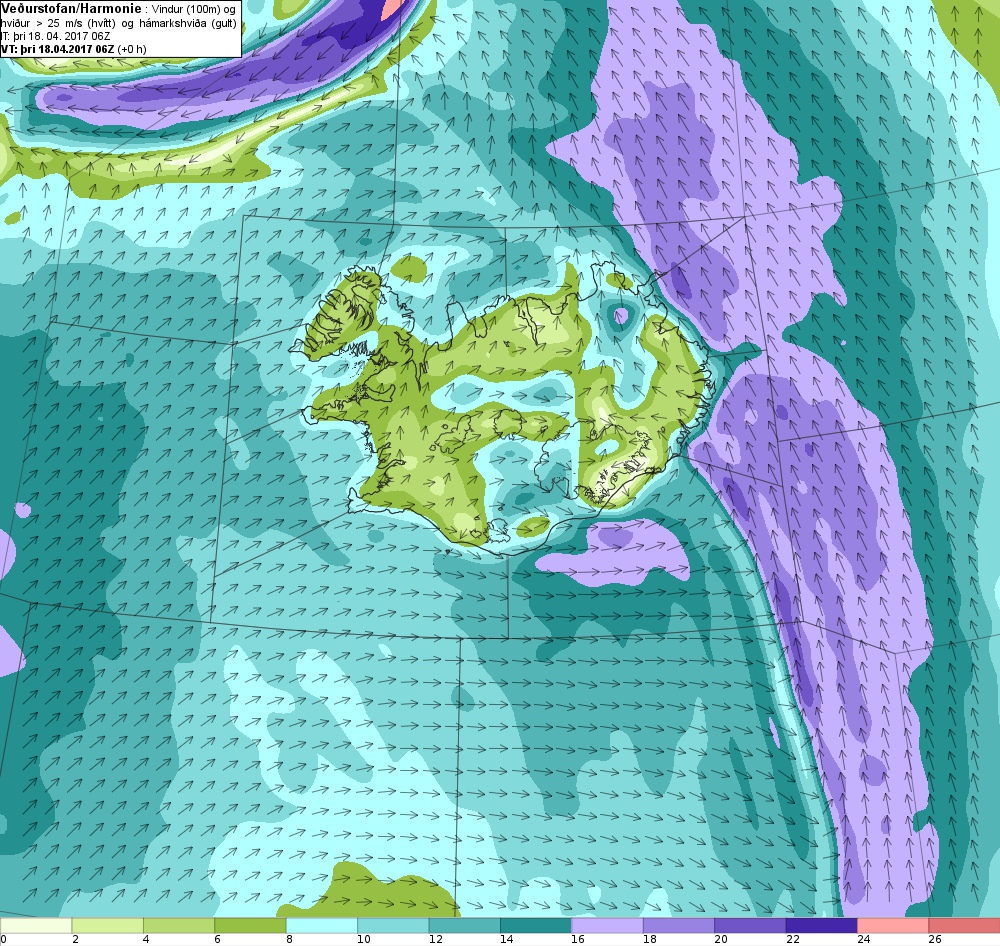Click the legend scale value '22'
The height and width of the screenshot is (946, 1000).
click(792, 939)
